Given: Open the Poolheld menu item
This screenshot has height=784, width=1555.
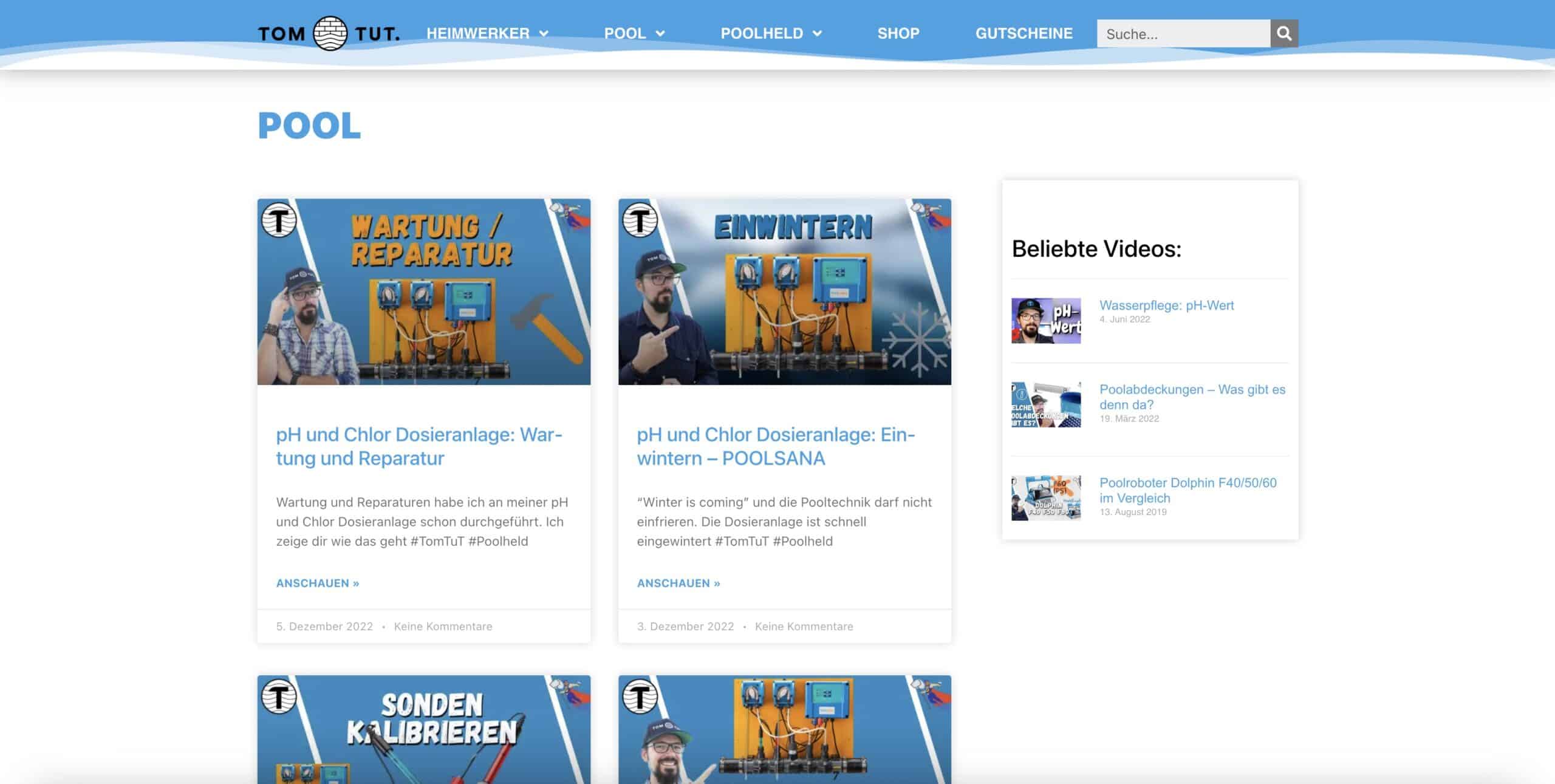Looking at the screenshot, I should pyautogui.click(x=762, y=33).
